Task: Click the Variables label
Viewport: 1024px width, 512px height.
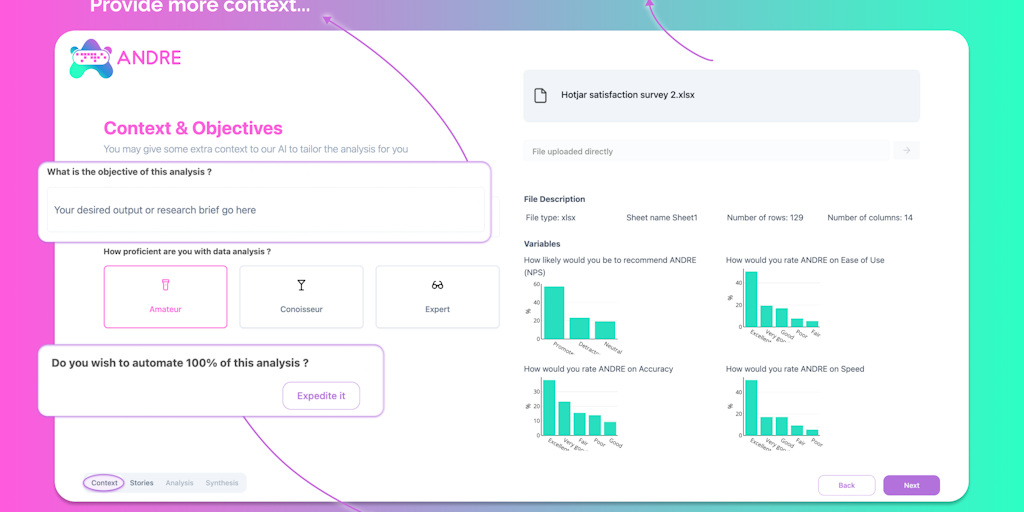Action: 542,244
